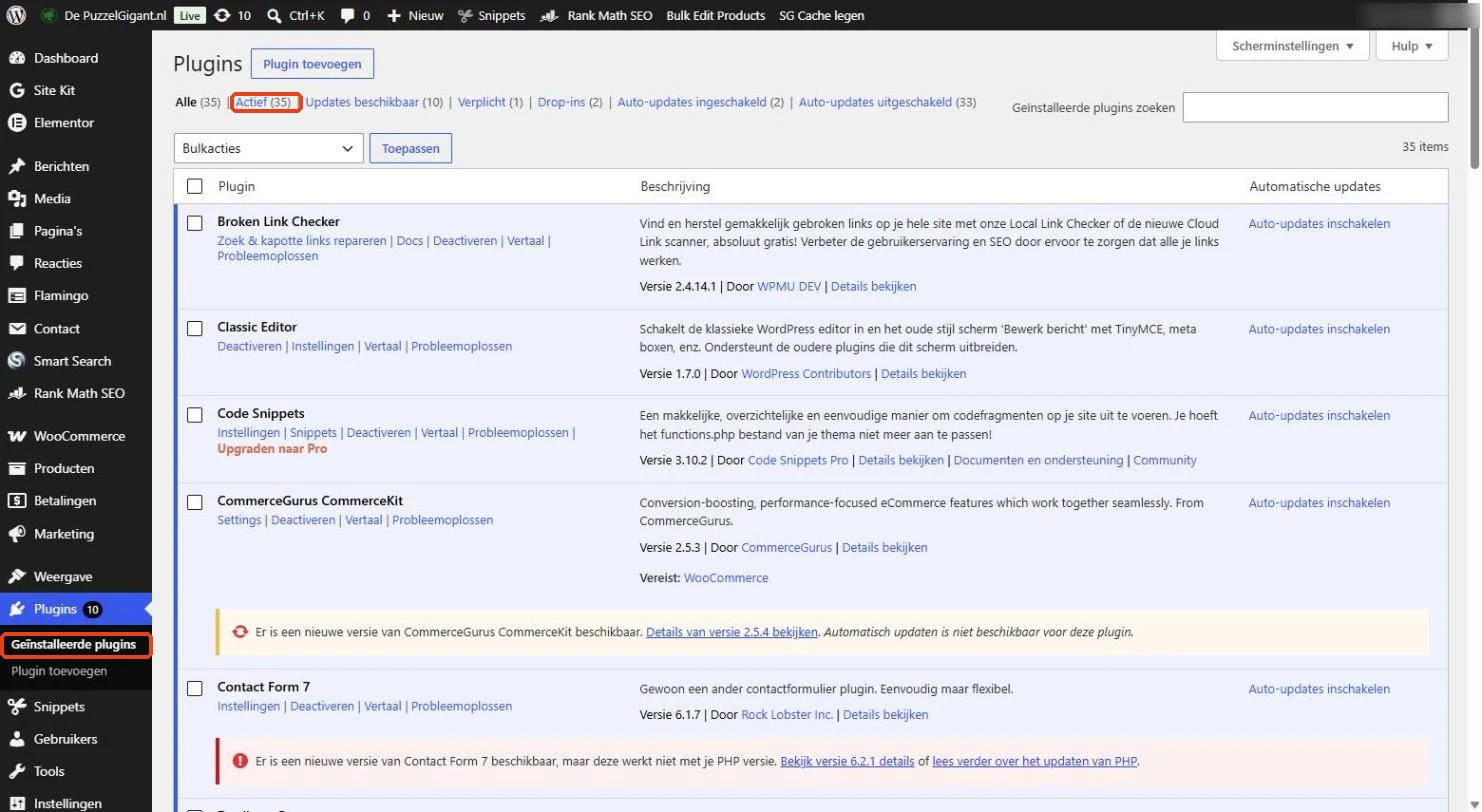Check the Broken Link Checker checkbox
Image resolution: width=1482 pixels, height=812 pixels.
coord(195,223)
